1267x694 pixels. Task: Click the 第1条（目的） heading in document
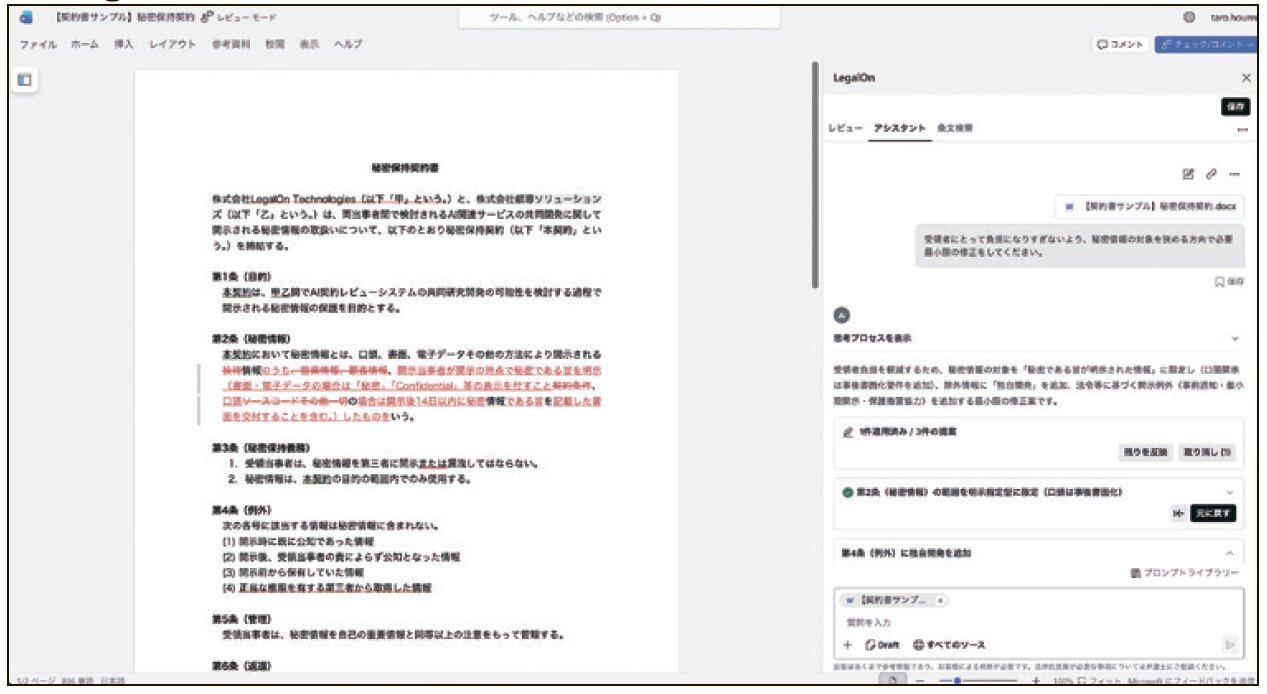241,276
